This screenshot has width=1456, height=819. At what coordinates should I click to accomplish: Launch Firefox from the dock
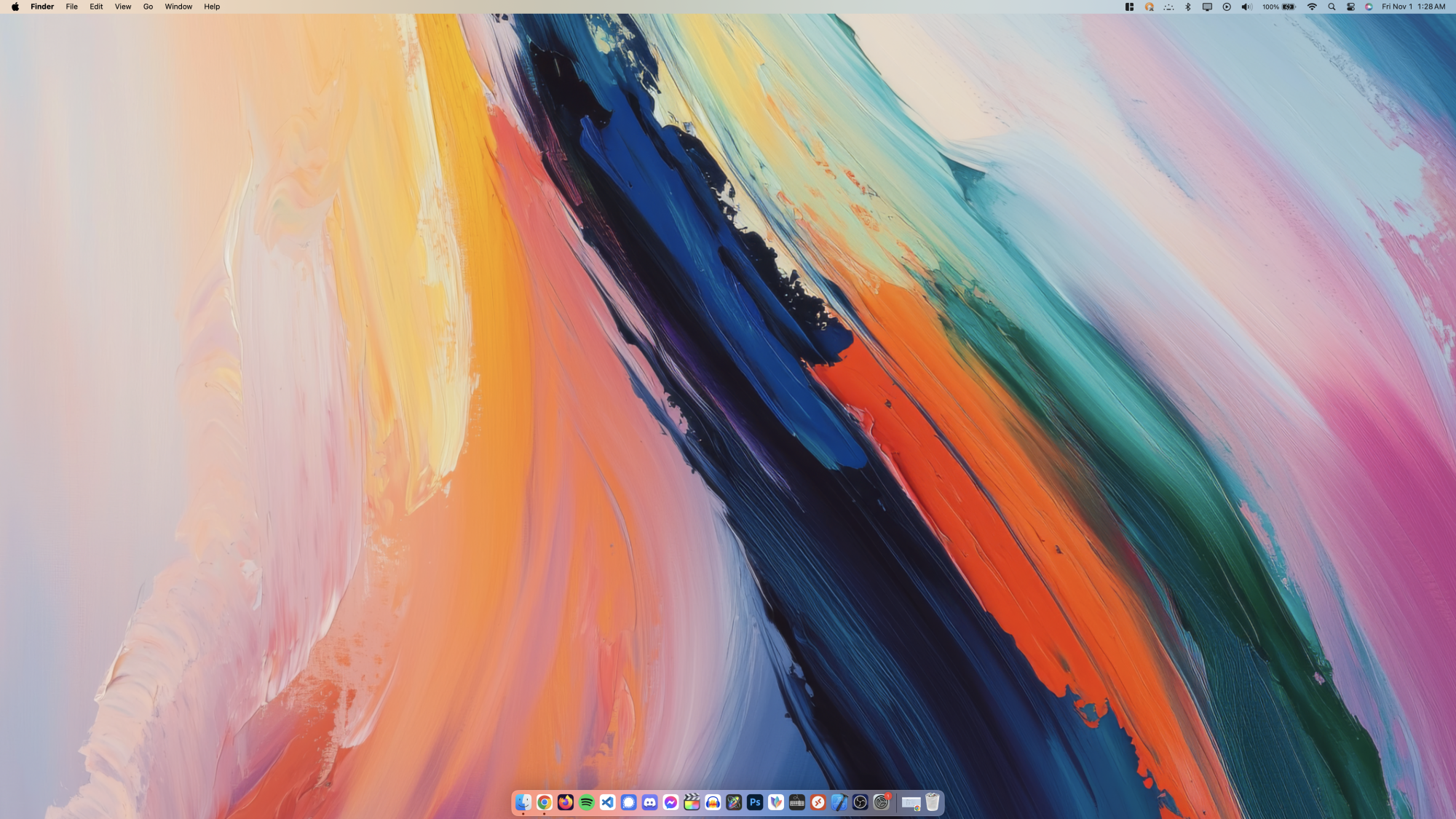565,802
